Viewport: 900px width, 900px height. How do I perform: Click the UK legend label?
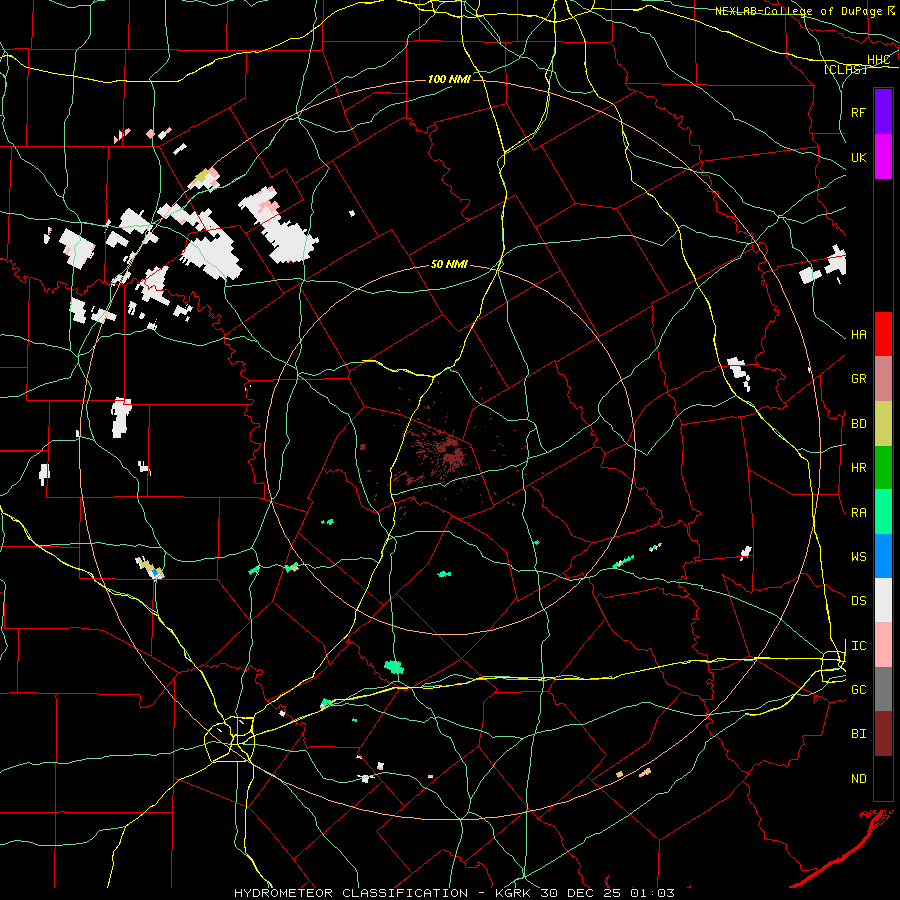click(858, 157)
